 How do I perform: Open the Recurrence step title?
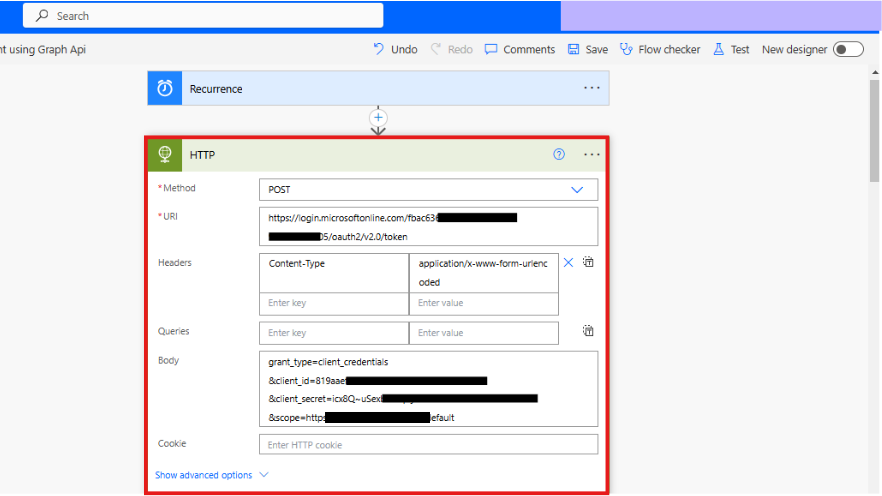click(x=216, y=89)
